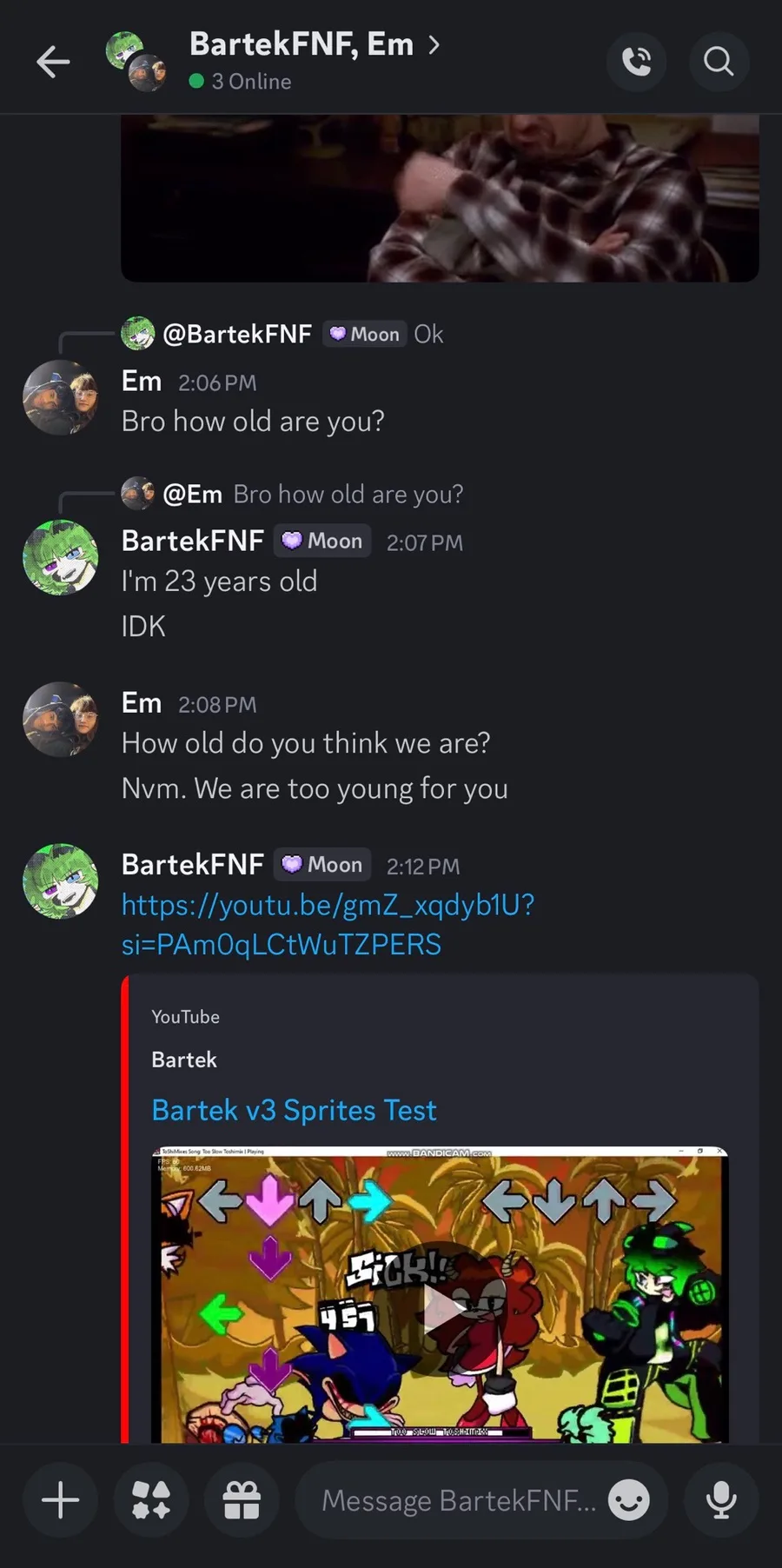Start a voice call
The image size is (782, 1568).
coord(636,62)
